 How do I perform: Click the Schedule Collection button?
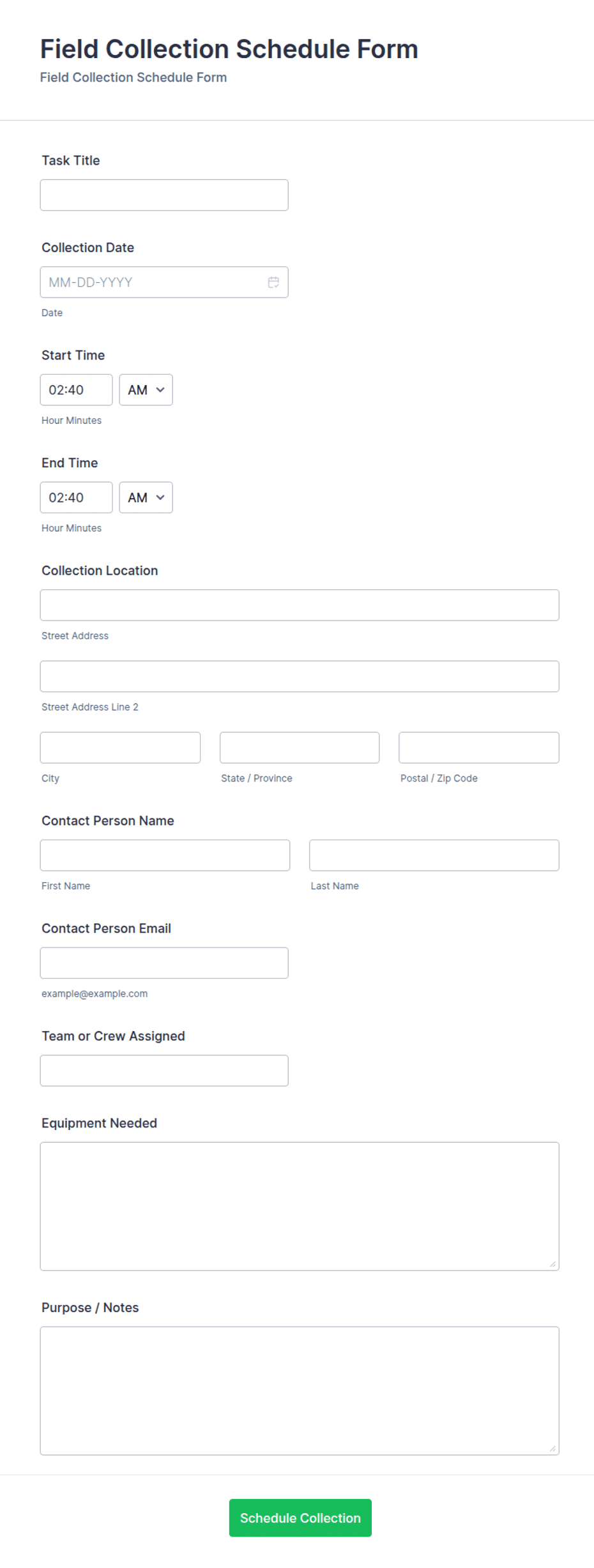300,1518
